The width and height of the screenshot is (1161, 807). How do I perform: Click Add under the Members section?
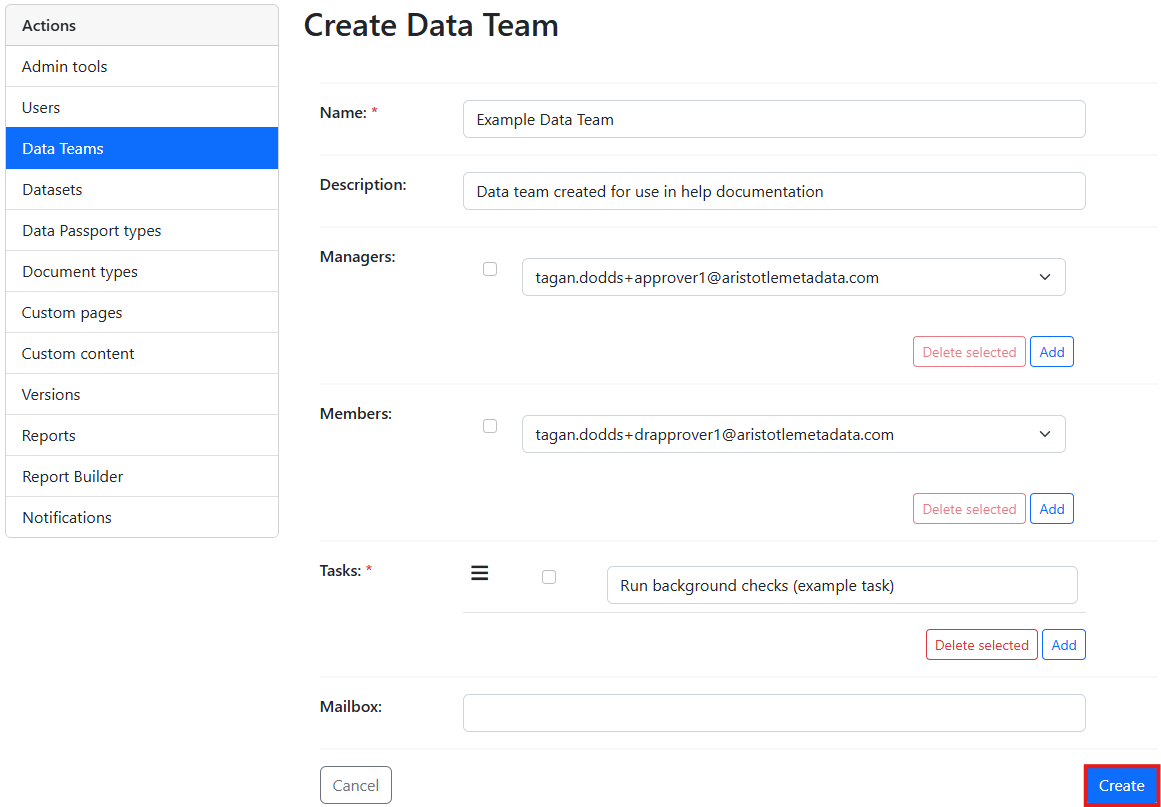1051,509
